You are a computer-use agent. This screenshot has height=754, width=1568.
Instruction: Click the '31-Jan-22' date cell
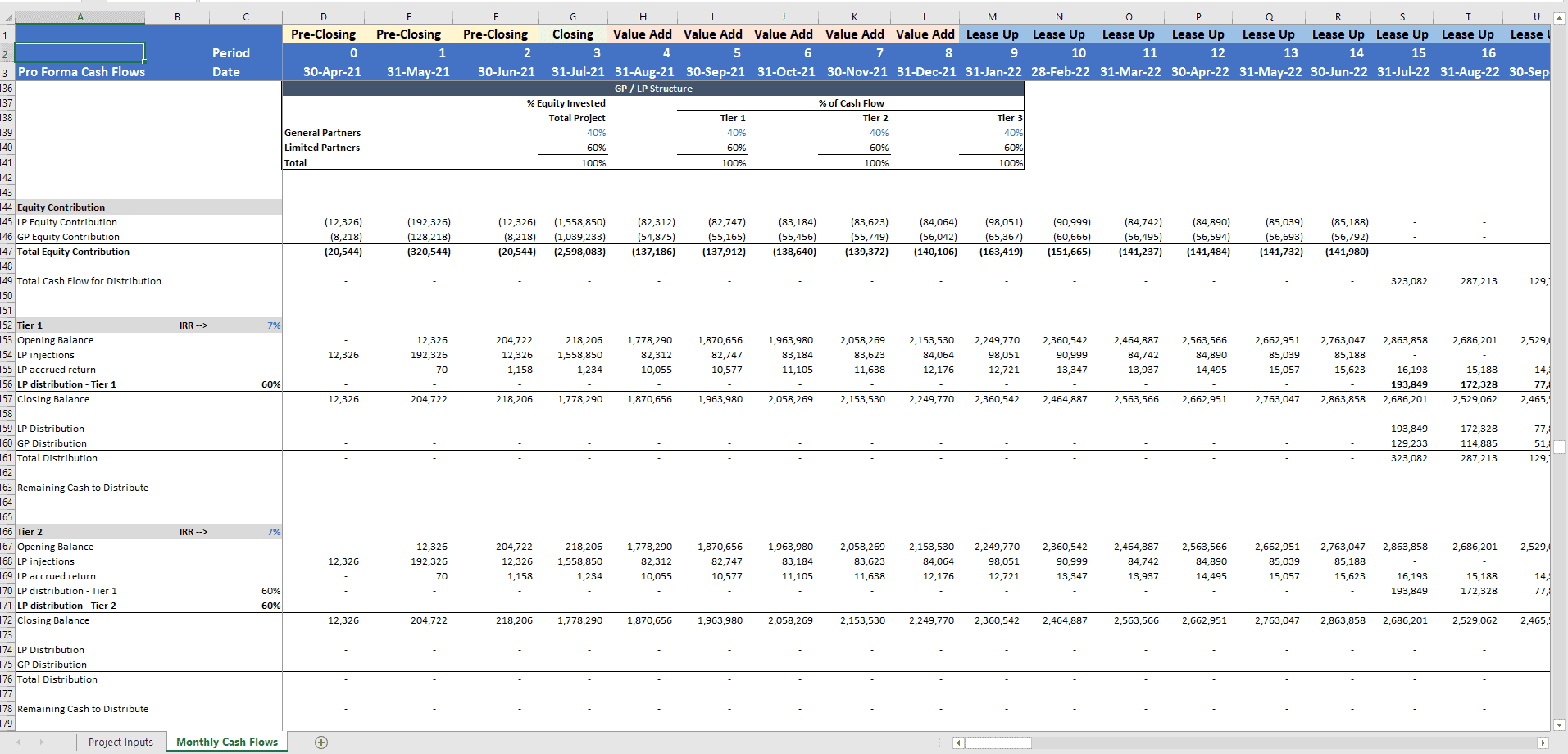(993, 72)
